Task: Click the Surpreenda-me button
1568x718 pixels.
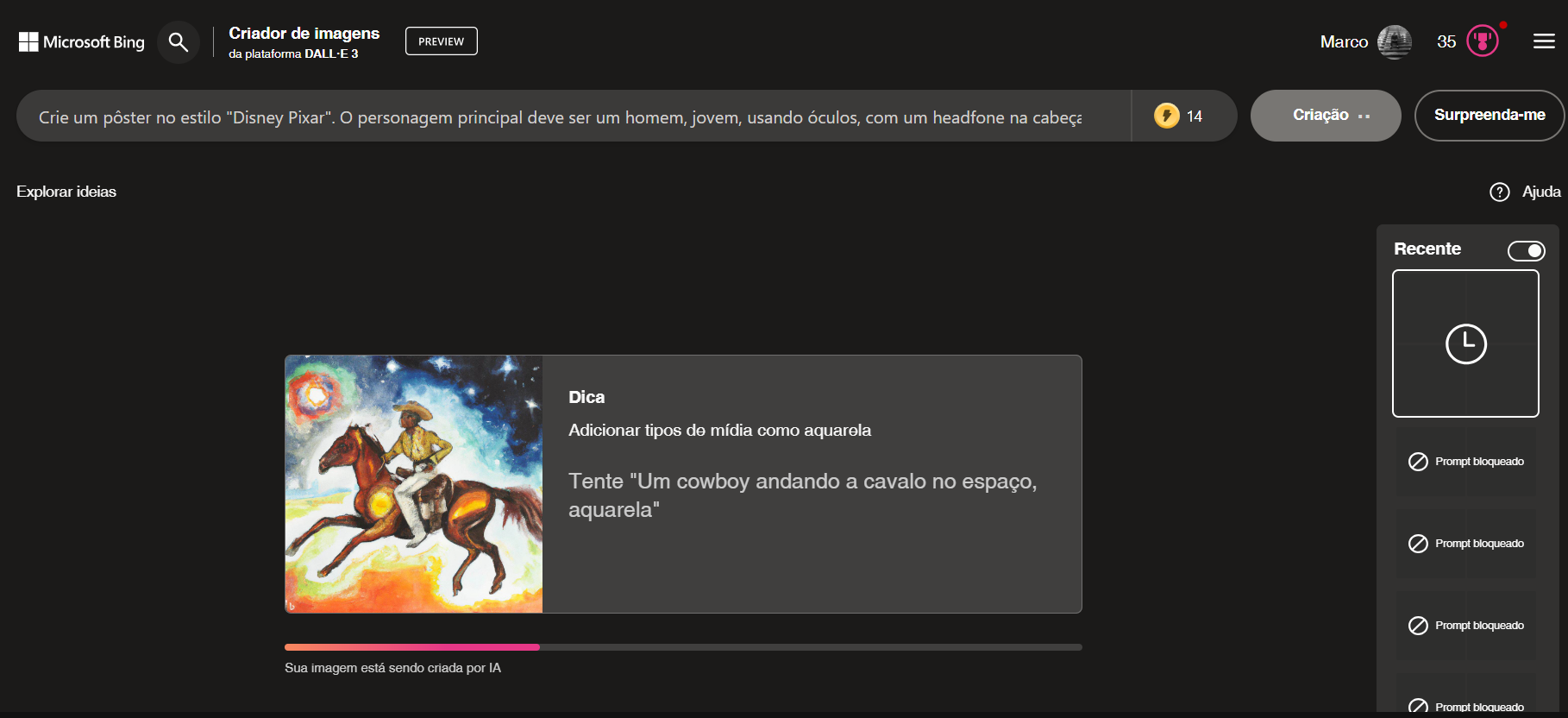Action: [x=1490, y=116]
